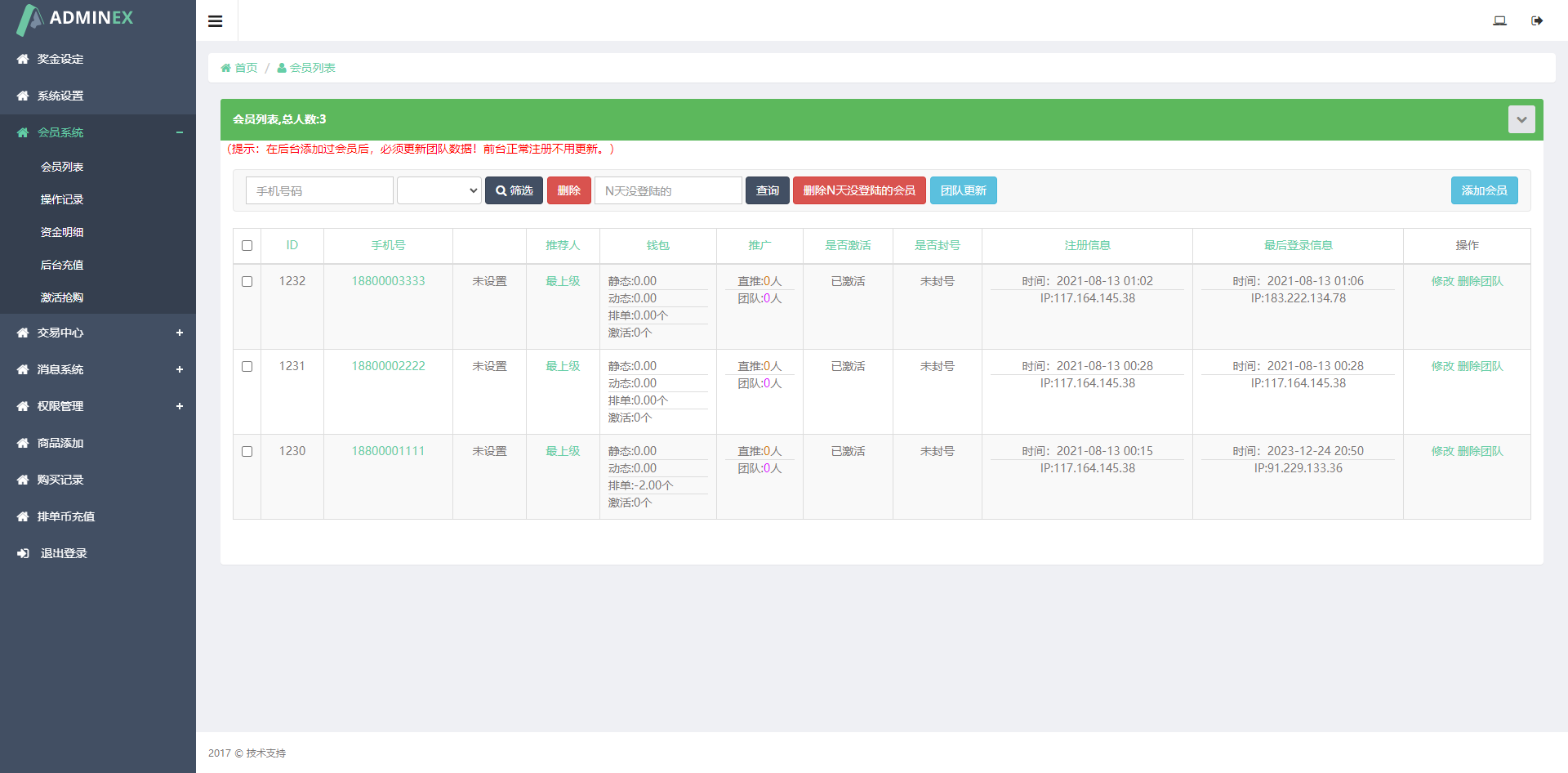Click the 注册信息 column header
Image resolution: width=1568 pixels, height=773 pixels.
[x=1087, y=245]
